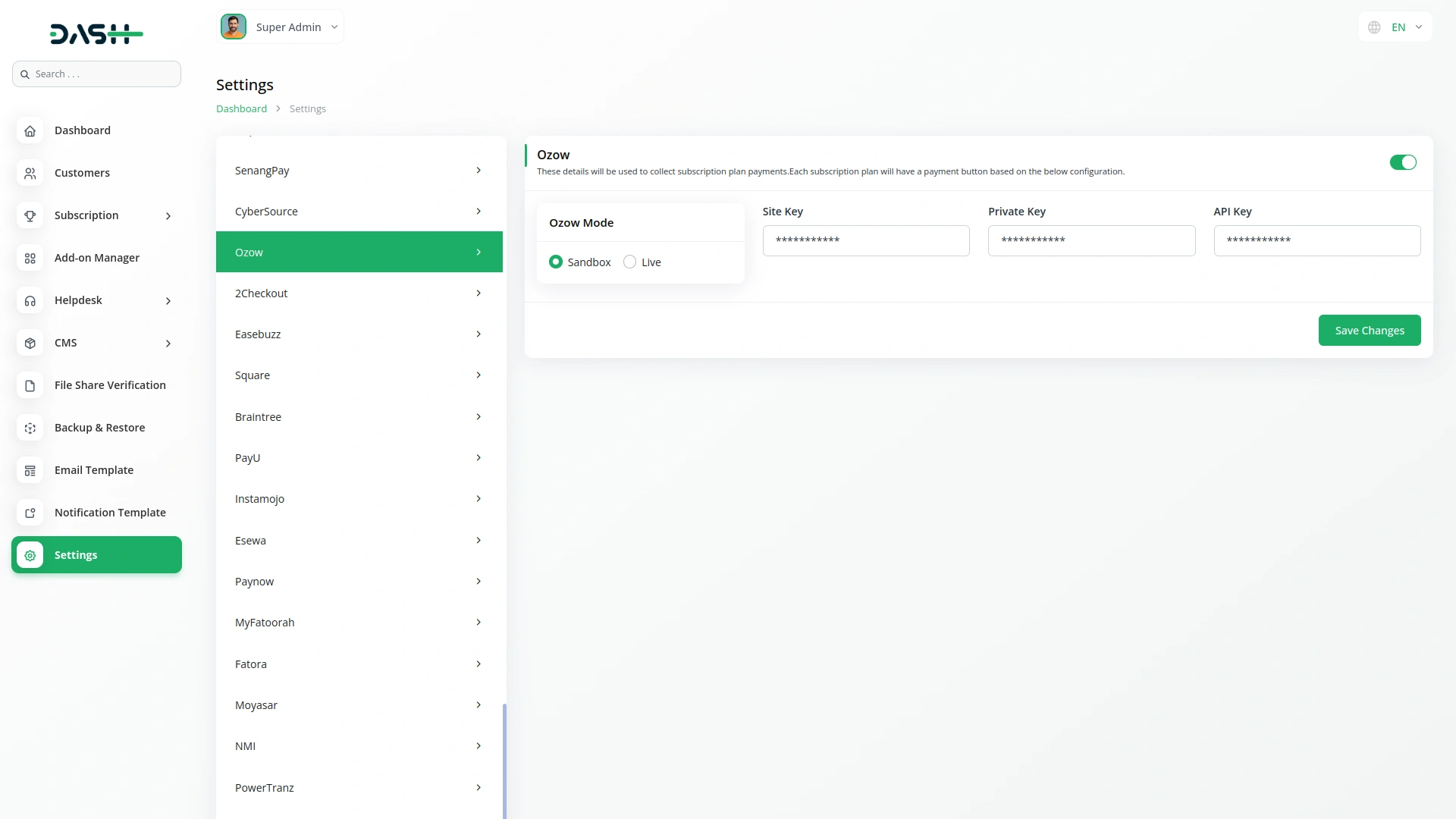Expand the Subscription sidebar submenu
Image resolution: width=1456 pixels, height=819 pixels.
tap(168, 216)
